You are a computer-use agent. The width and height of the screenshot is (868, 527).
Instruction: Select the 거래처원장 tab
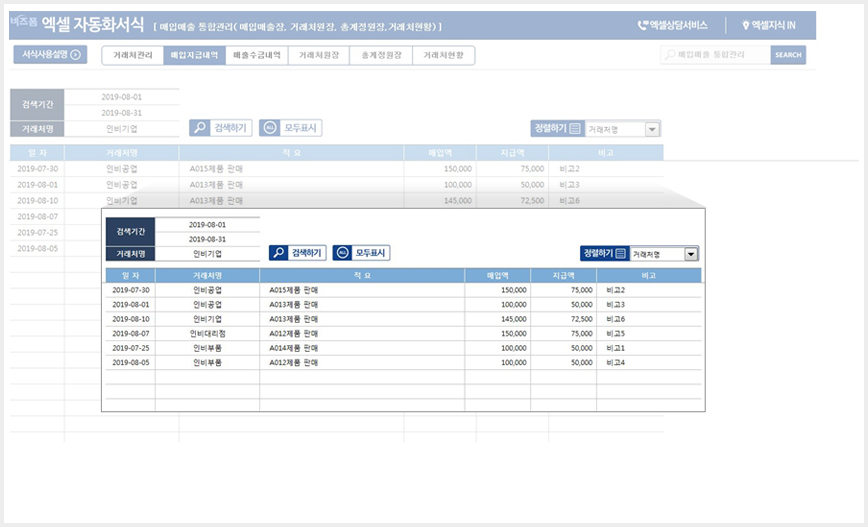[x=319, y=55]
